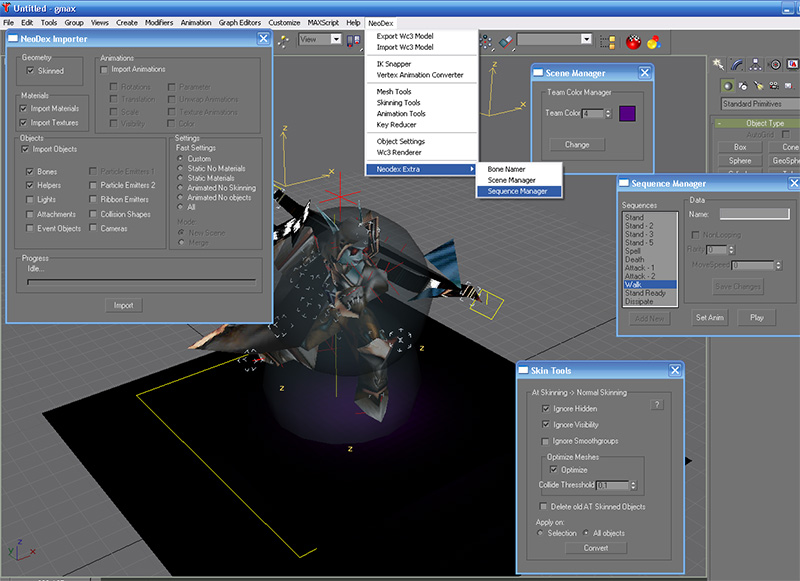Click Convert in Skin Tools
Screen dimensions: 800x581
596,548
